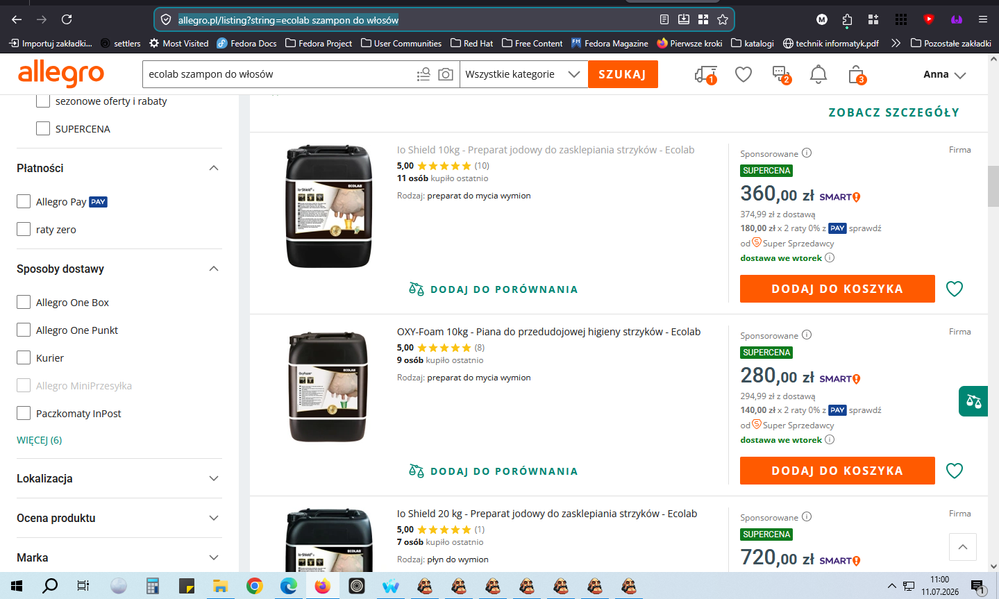
Task: Expand the Lokalizacja filter
Action: (x=213, y=479)
